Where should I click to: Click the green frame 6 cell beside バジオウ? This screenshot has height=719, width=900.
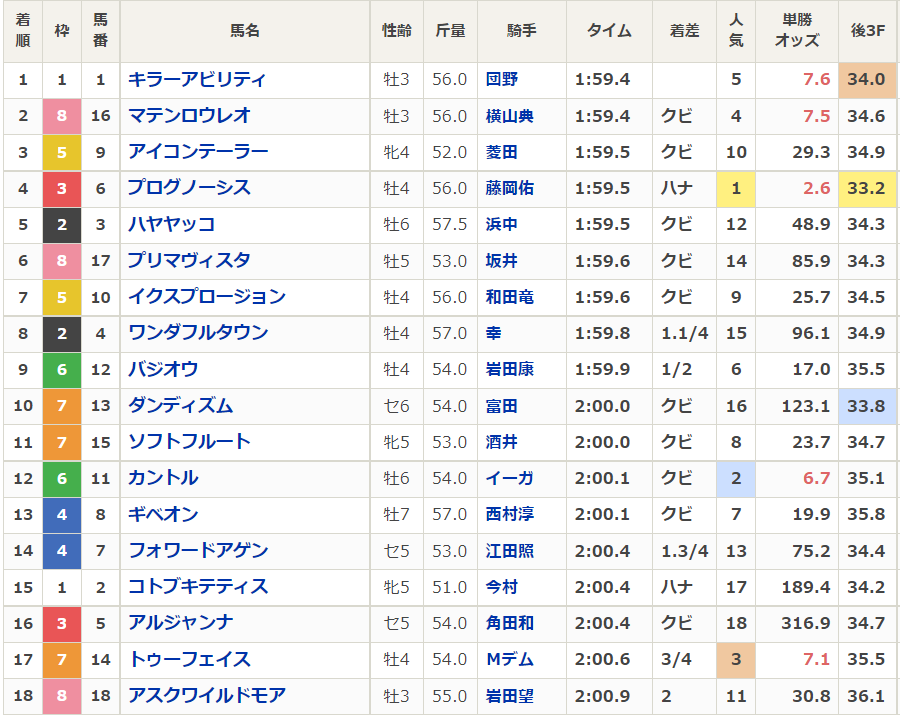[x=62, y=369]
